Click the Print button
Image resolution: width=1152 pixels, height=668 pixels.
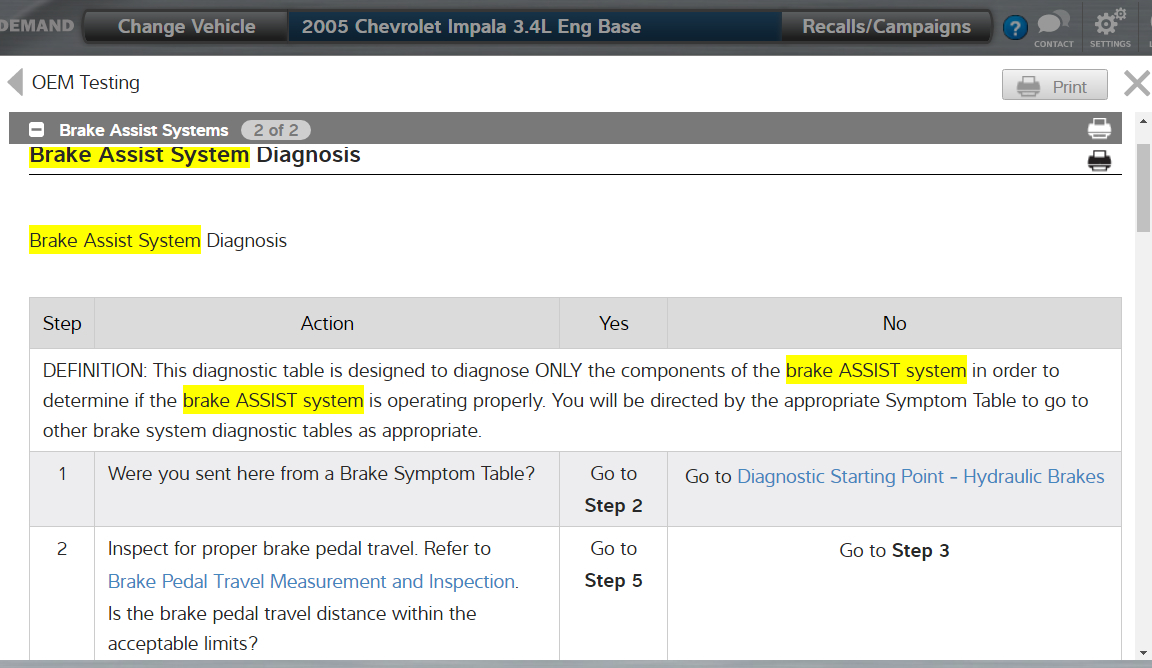(x=1054, y=86)
